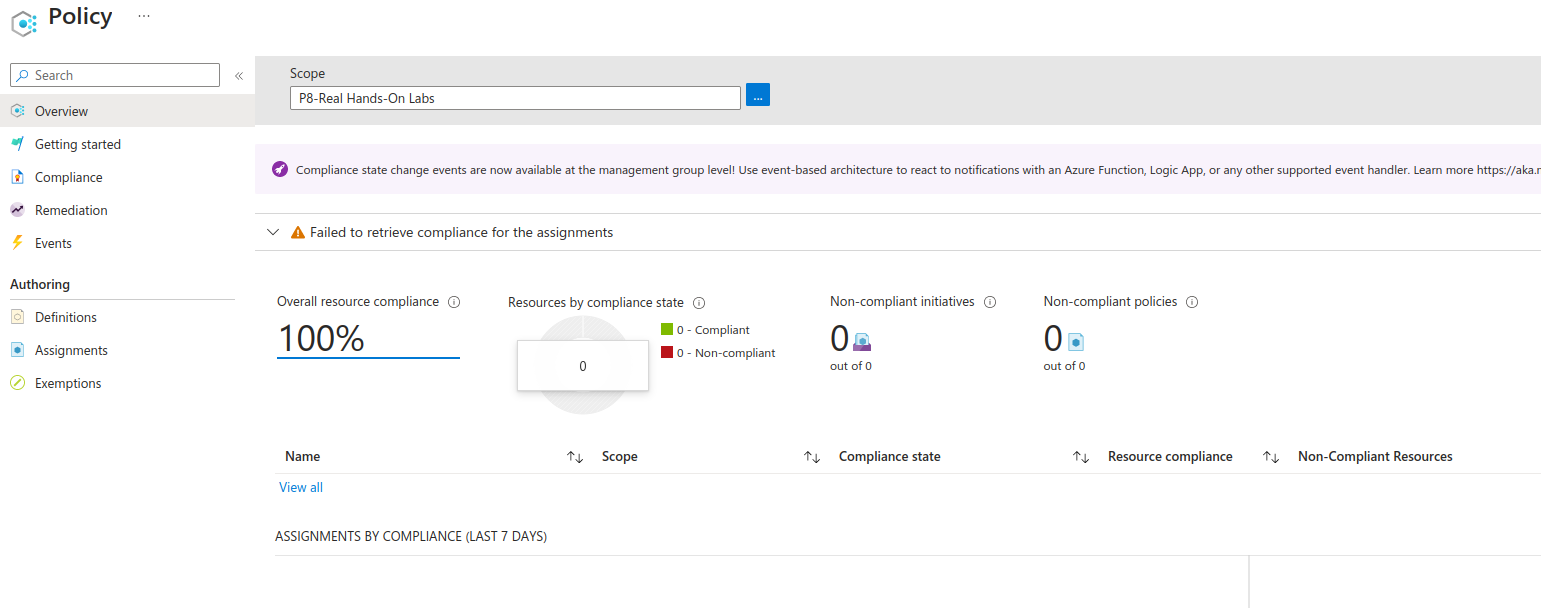The height and width of the screenshot is (608, 1541).
Task: Select Definitions under Authoring
Action: 66,317
